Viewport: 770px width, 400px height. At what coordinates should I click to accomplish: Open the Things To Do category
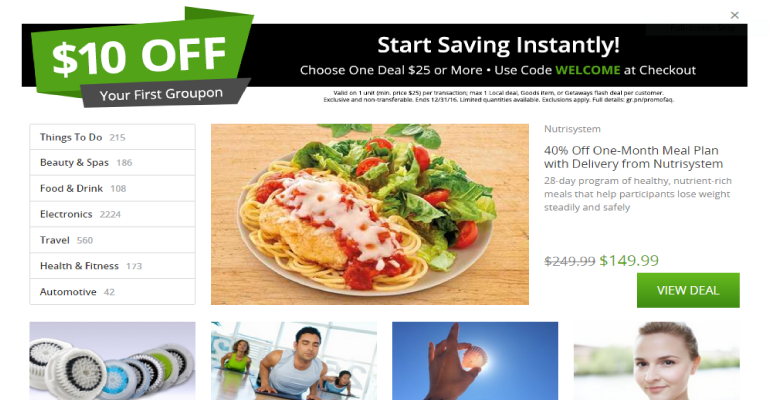112,137
